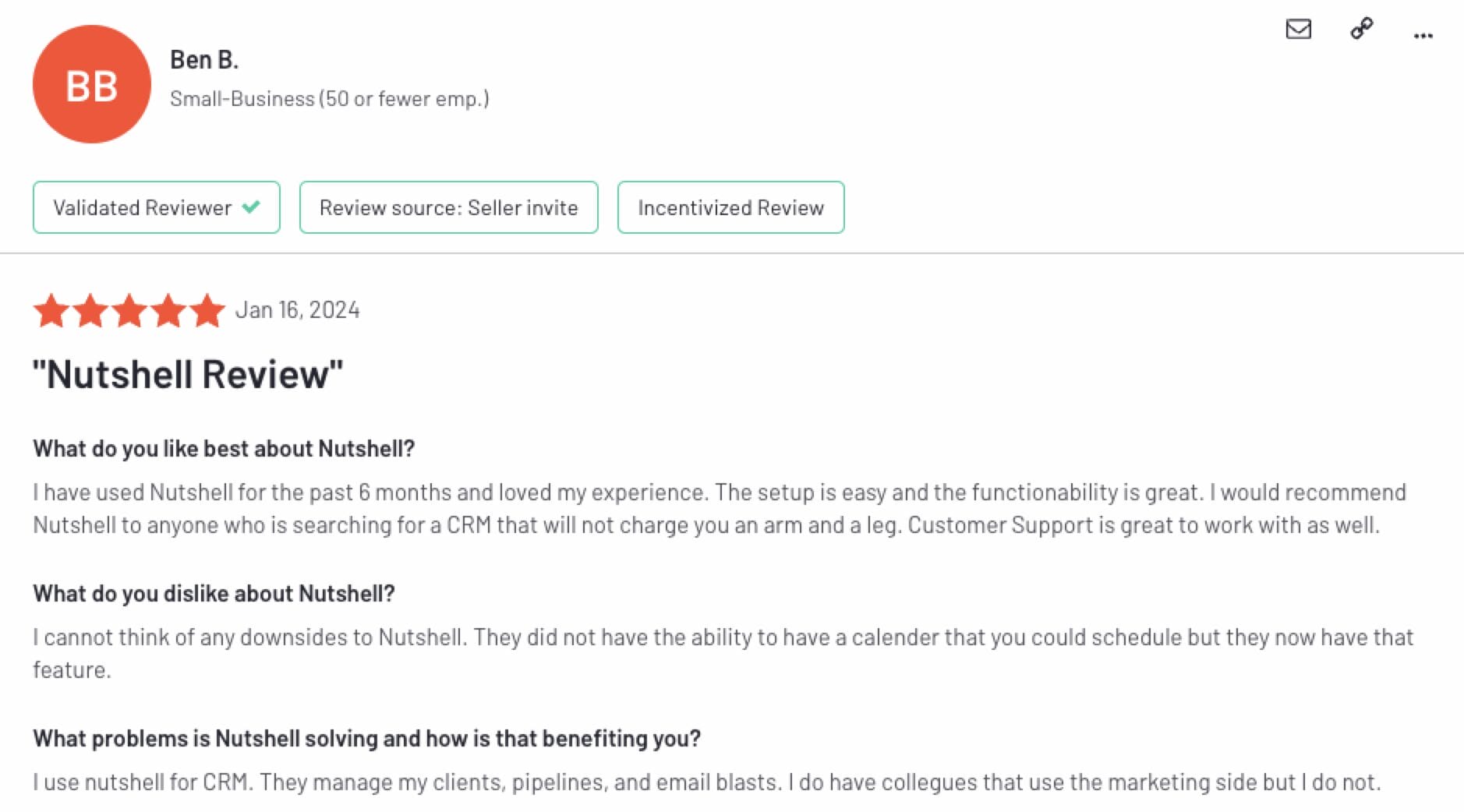Click the Jan 16, 2024 review date

pyautogui.click(x=297, y=310)
